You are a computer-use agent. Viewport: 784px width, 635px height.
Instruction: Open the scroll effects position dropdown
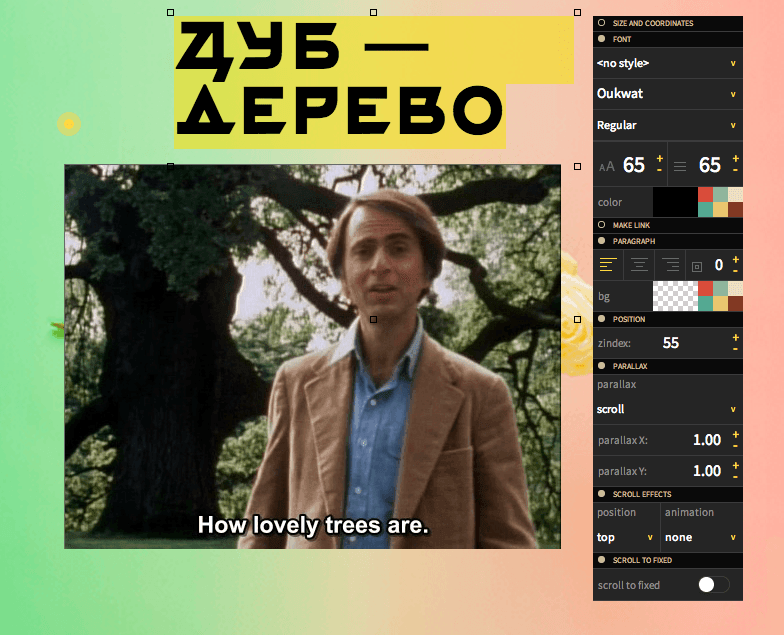coord(626,537)
